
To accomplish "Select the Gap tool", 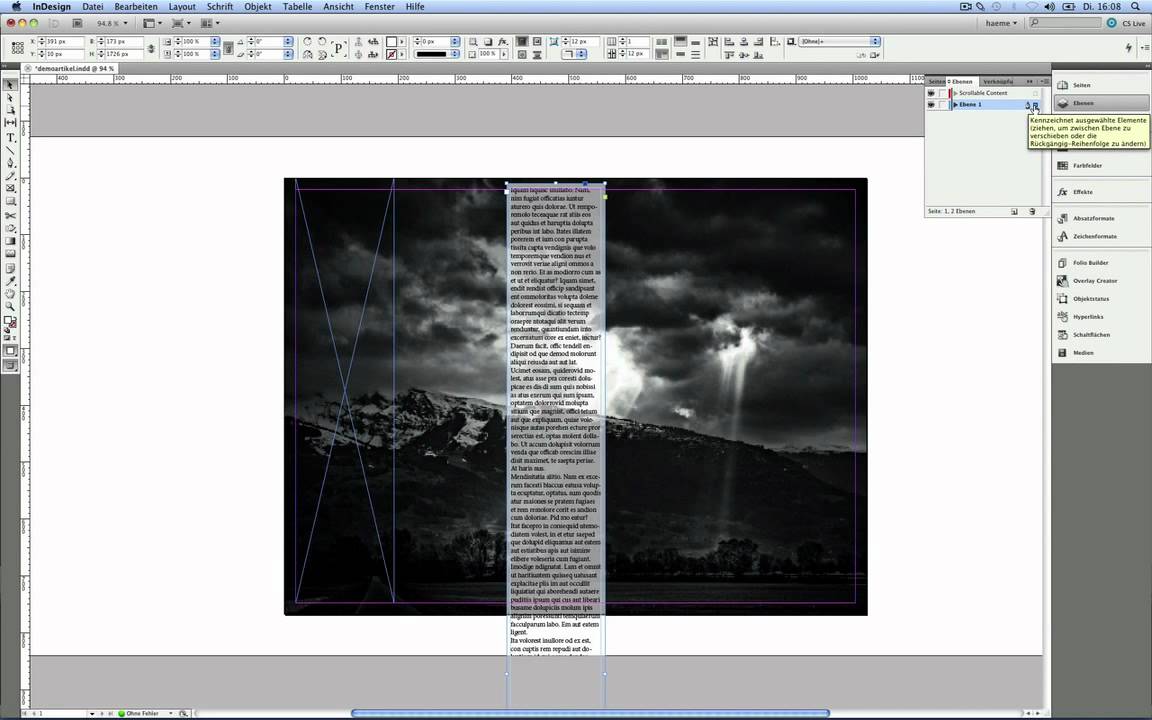I will (x=10, y=123).
